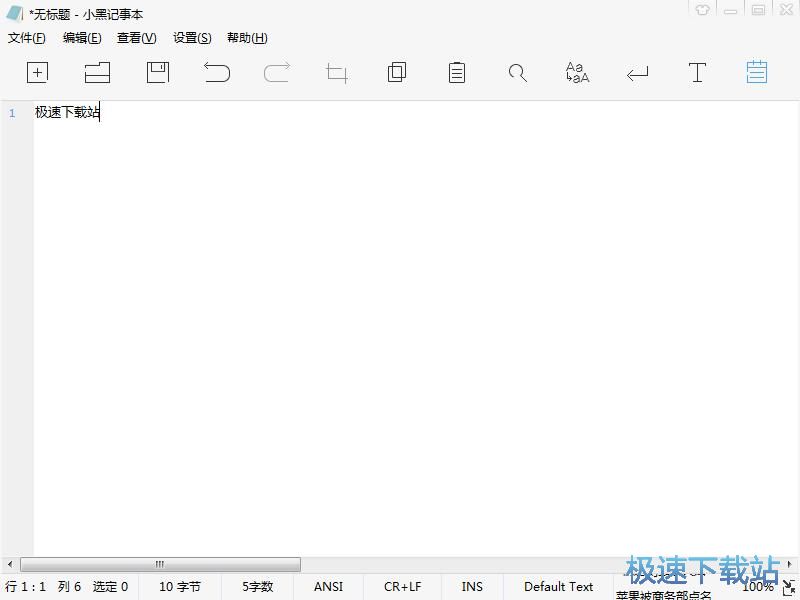Copy text with the copy icon
Viewport: 800px width, 600px height.
397,72
